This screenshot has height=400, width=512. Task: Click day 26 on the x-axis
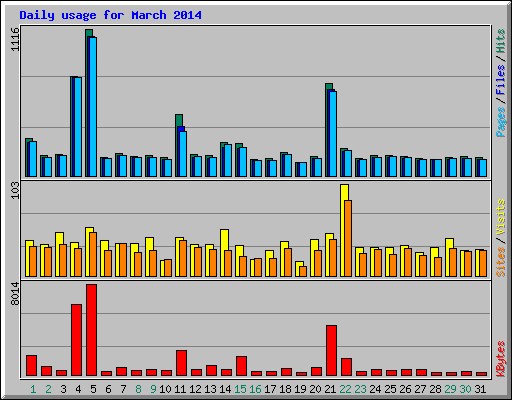click(x=405, y=389)
